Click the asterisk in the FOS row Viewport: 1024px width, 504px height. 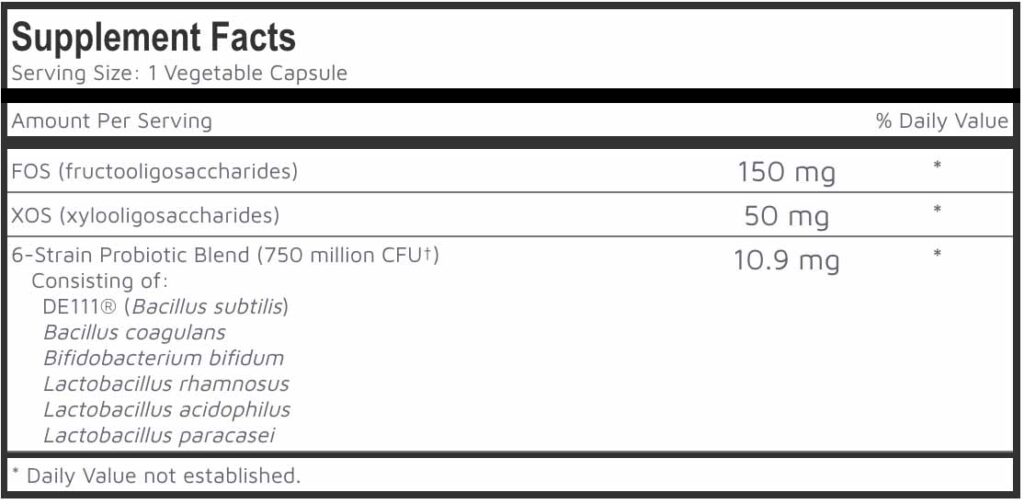coord(937,166)
